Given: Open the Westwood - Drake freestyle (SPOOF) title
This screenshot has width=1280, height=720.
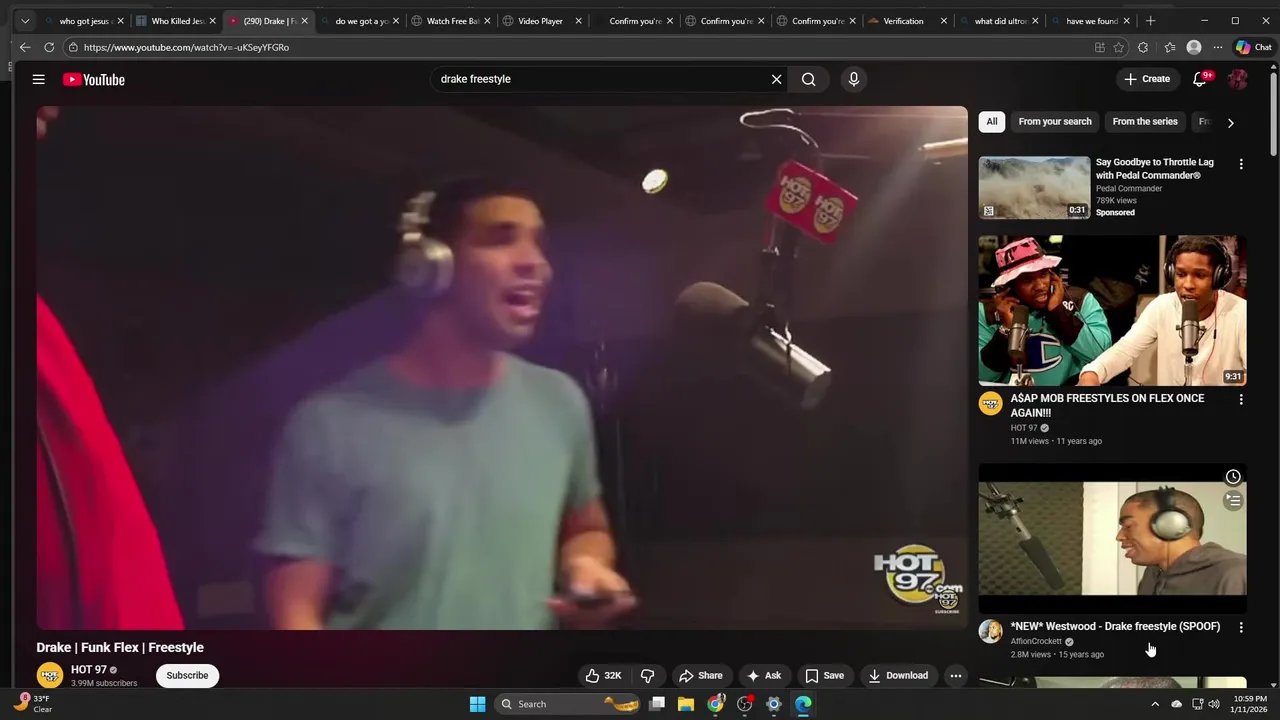Looking at the screenshot, I should (x=1115, y=627).
